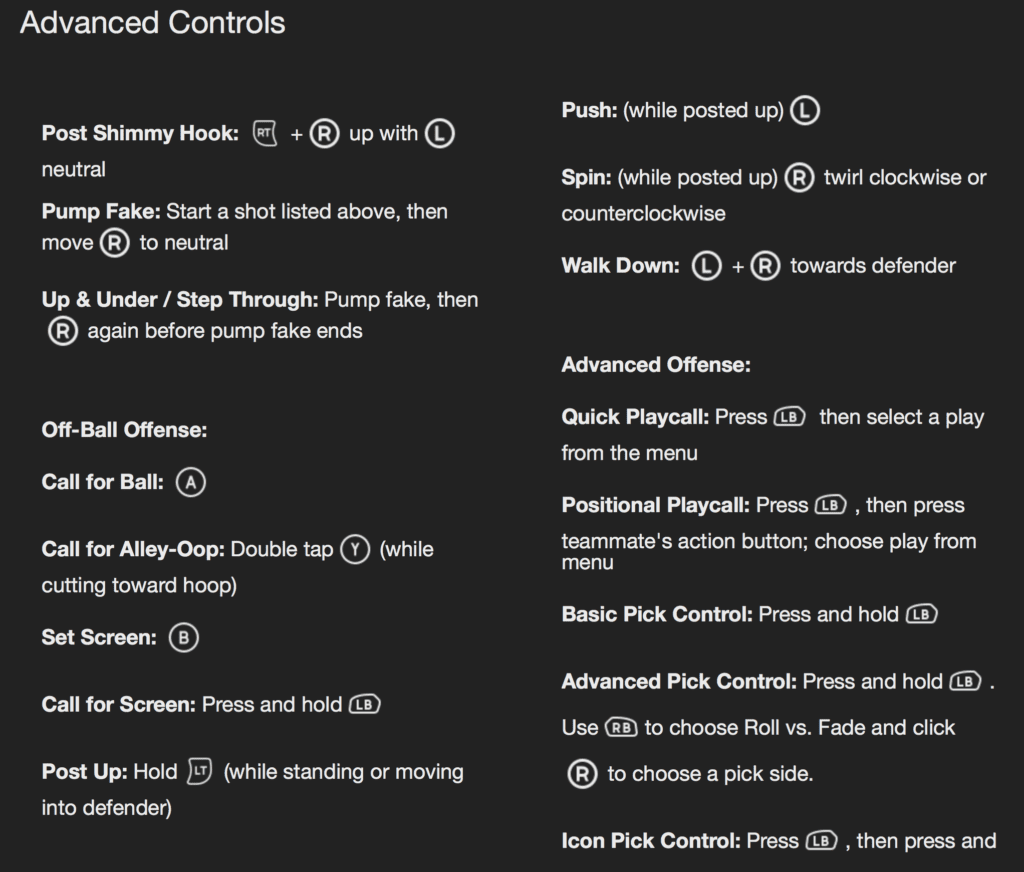Click the Advanced Controls heading
Screen dimensions: 1024x872
pos(153,23)
